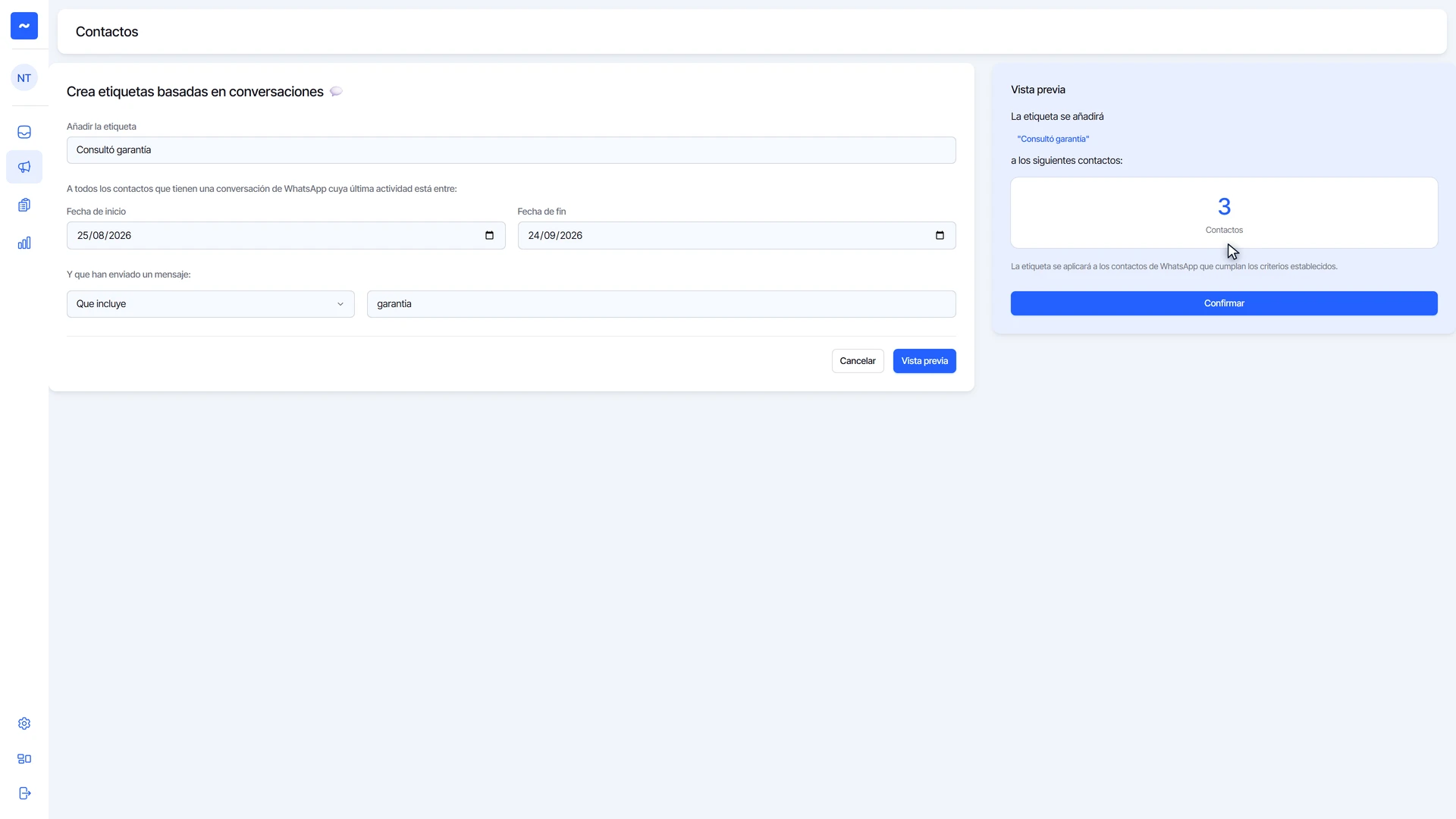Click the logout icon
This screenshot has height=819, width=1456.
pyautogui.click(x=24, y=793)
